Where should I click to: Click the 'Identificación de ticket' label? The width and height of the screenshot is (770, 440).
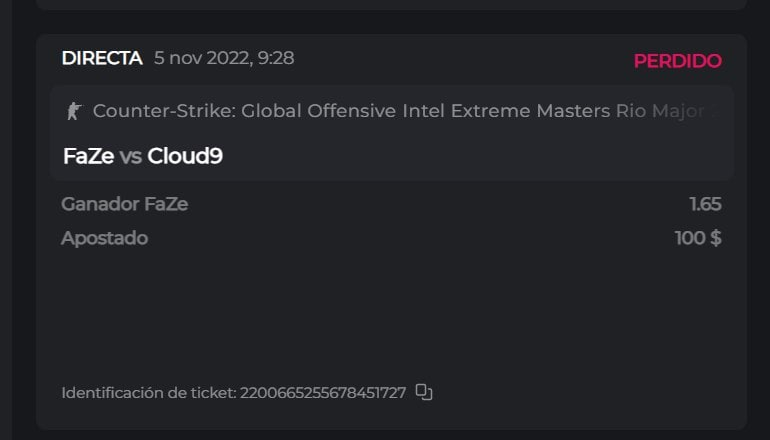(x=148, y=393)
